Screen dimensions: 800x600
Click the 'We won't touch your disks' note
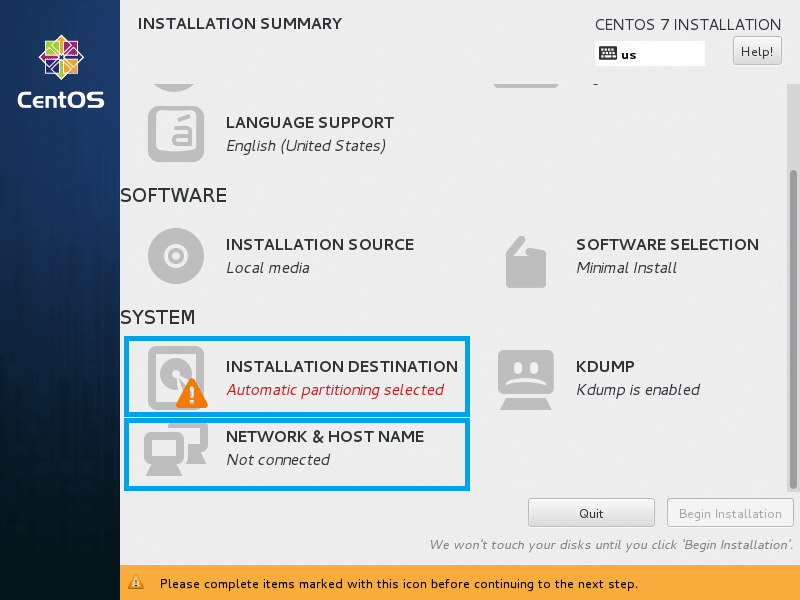point(611,545)
